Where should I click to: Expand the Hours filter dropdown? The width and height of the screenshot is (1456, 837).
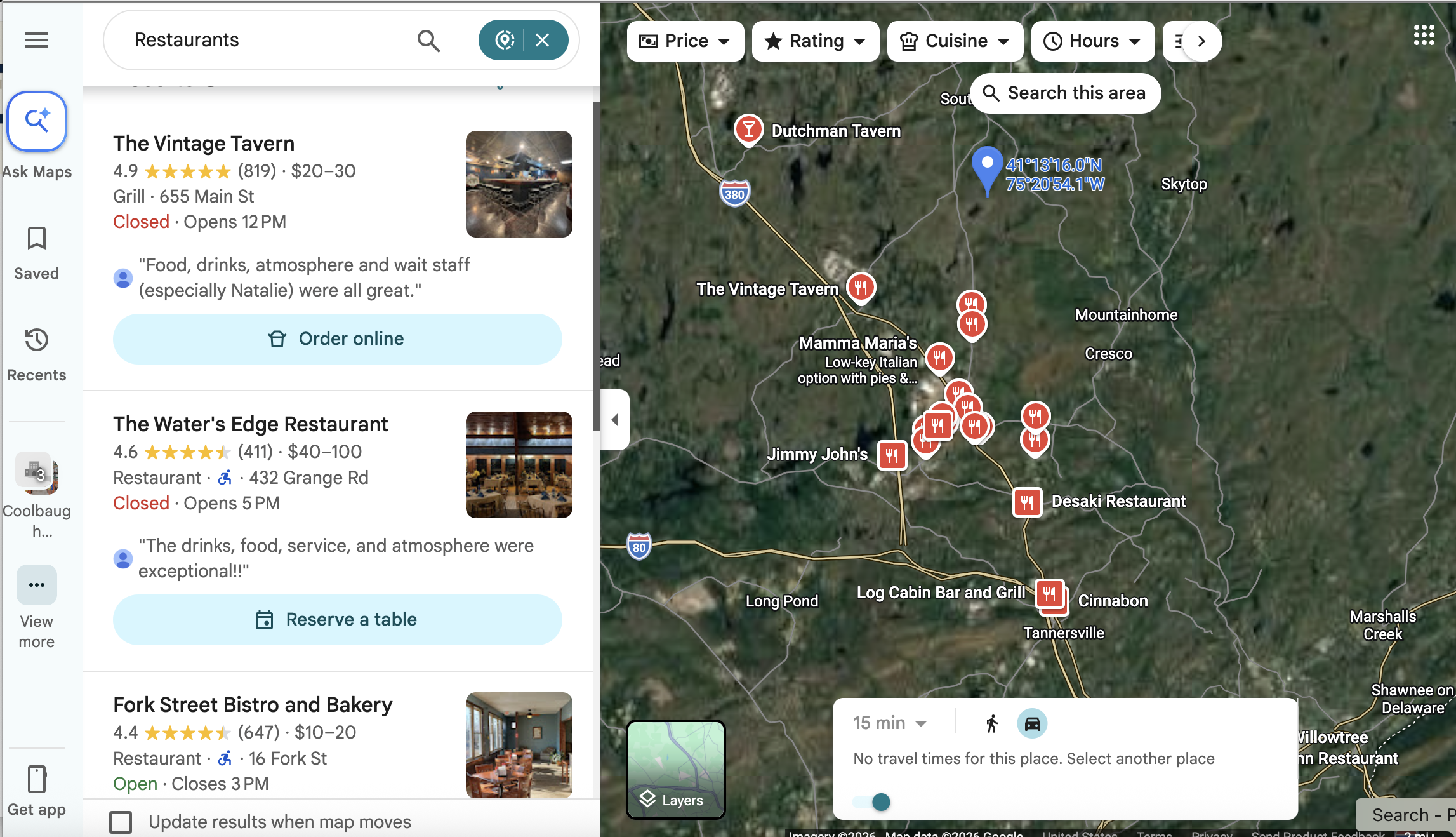click(x=1093, y=41)
